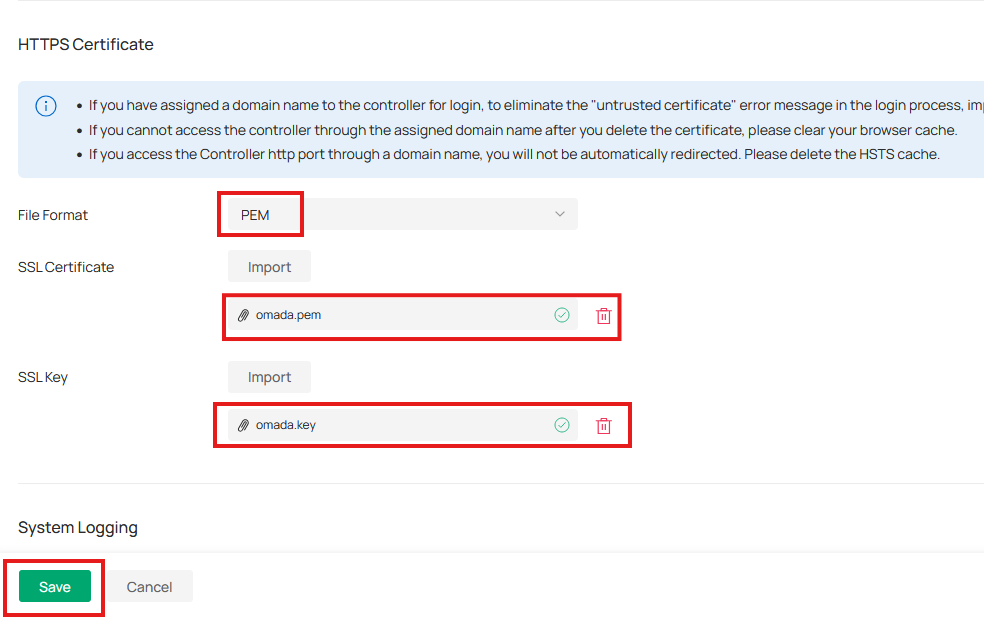The width and height of the screenshot is (984, 618).
Task: Click the green checkmark beside omada.key
Action: coord(562,424)
